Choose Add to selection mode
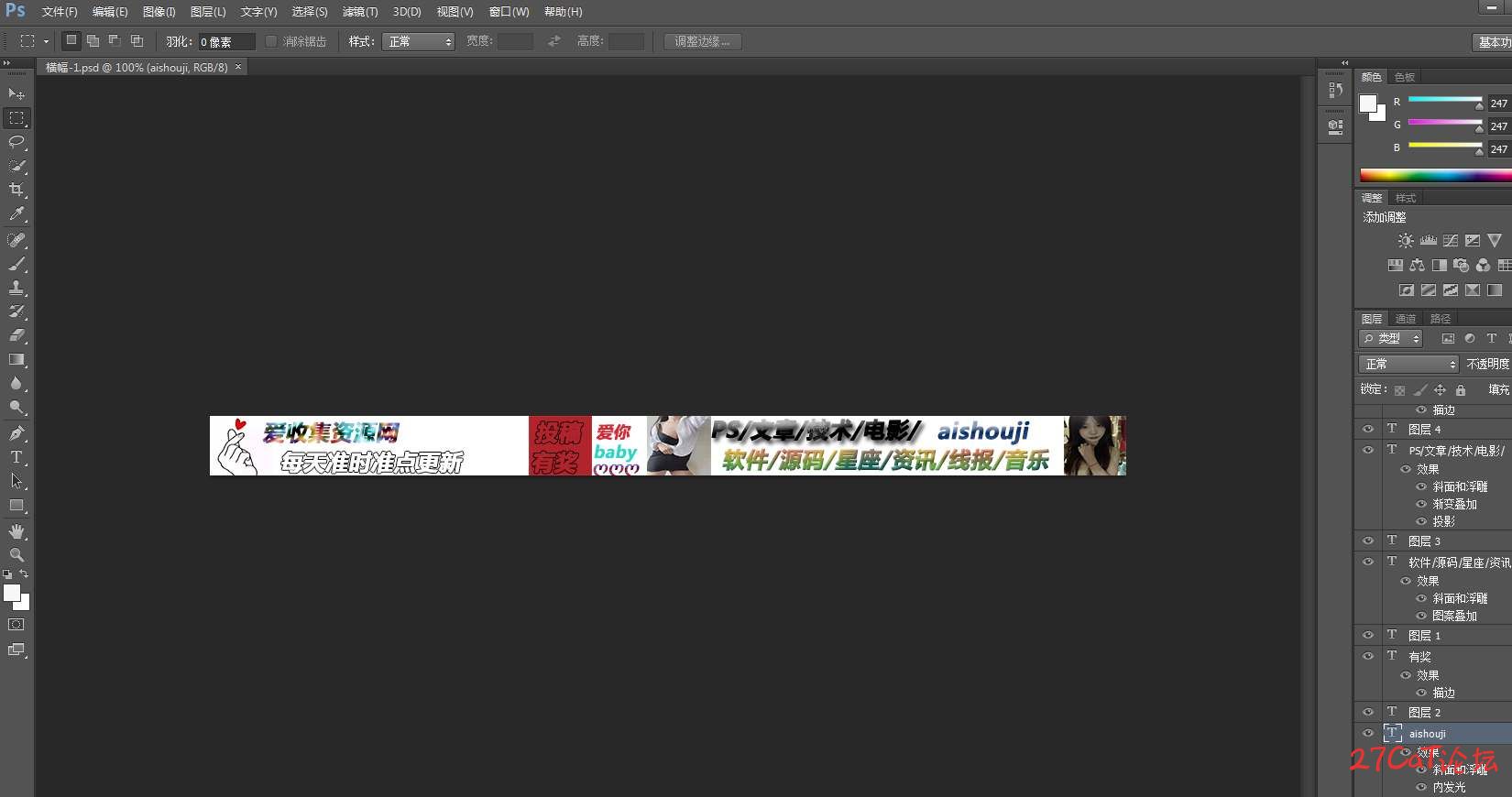The height and width of the screenshot is (797, 1512). (93, 41)
